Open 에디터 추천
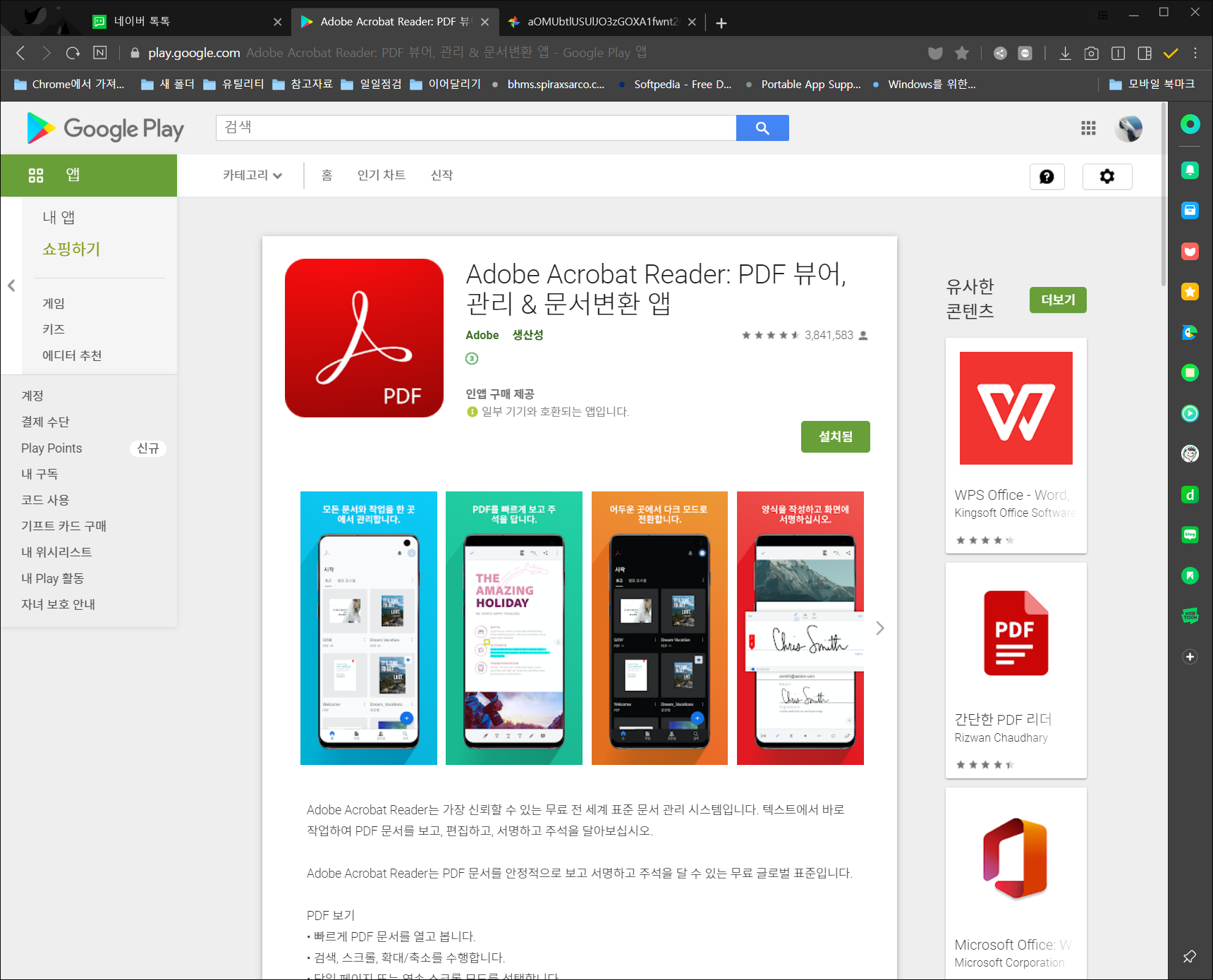 72,355
